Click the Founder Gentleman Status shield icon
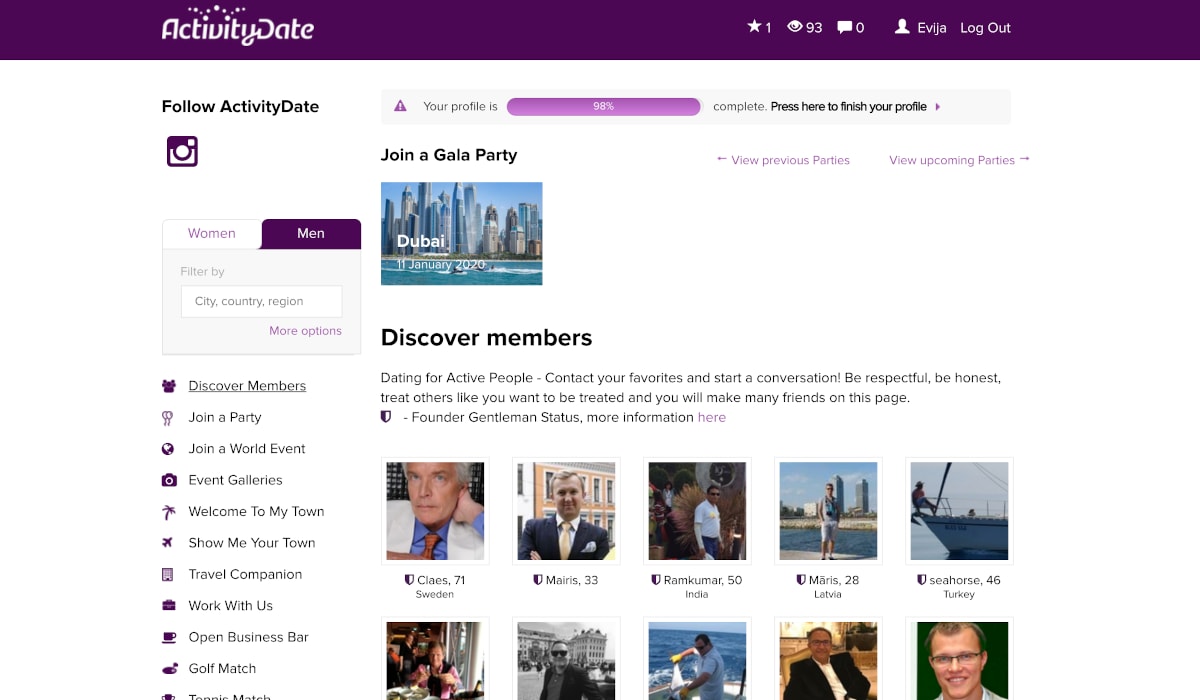Image resolution: width=1200 pixels, height=700 pixels. coord(386,417)
